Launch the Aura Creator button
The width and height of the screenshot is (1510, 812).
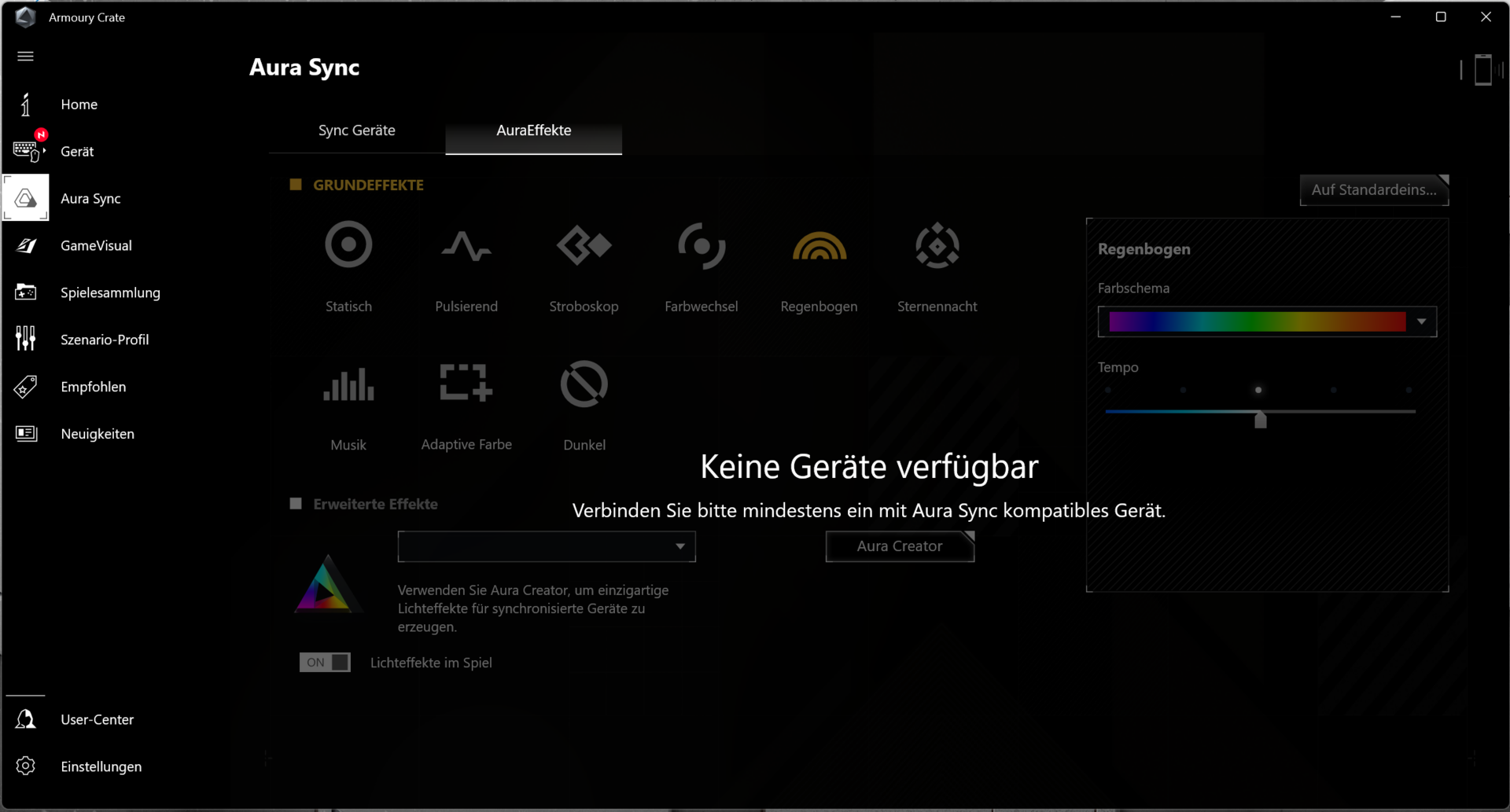[x=900, y=546]
